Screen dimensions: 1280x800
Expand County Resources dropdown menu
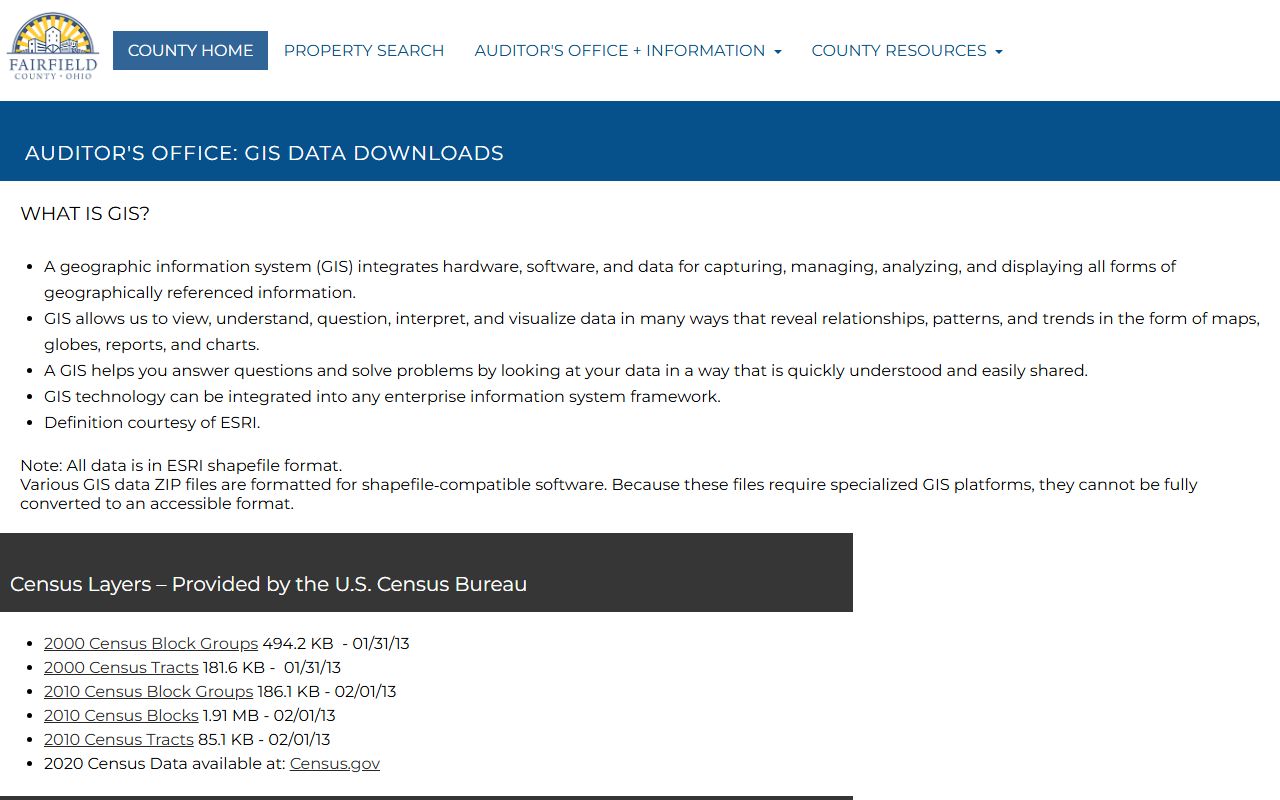click(x=907, y=50)
